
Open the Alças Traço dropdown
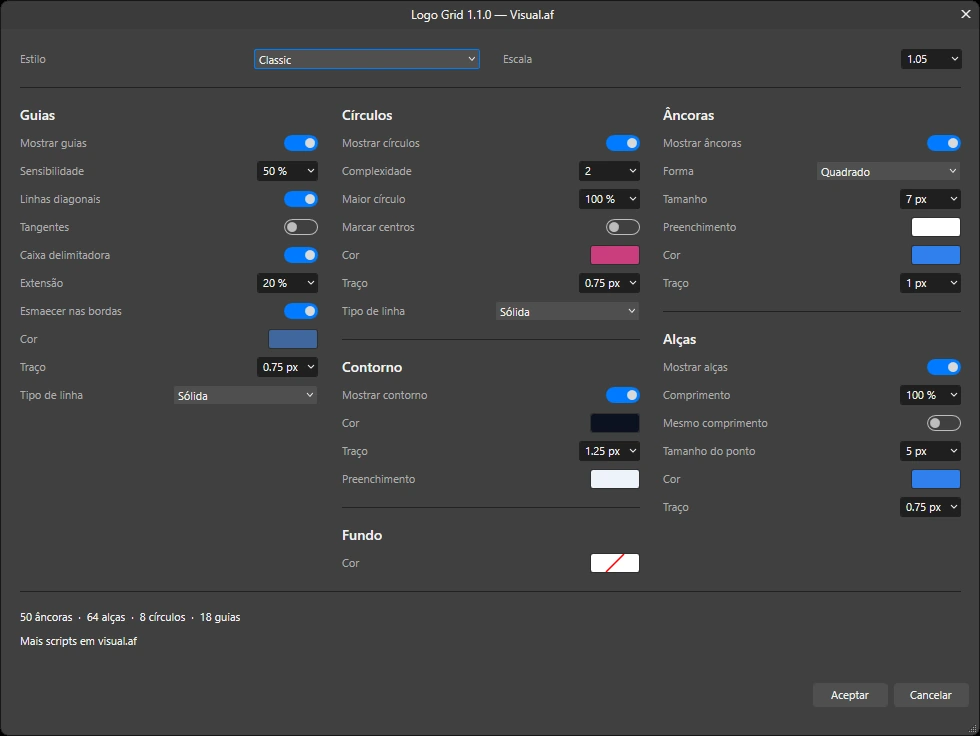click(931, 507)
